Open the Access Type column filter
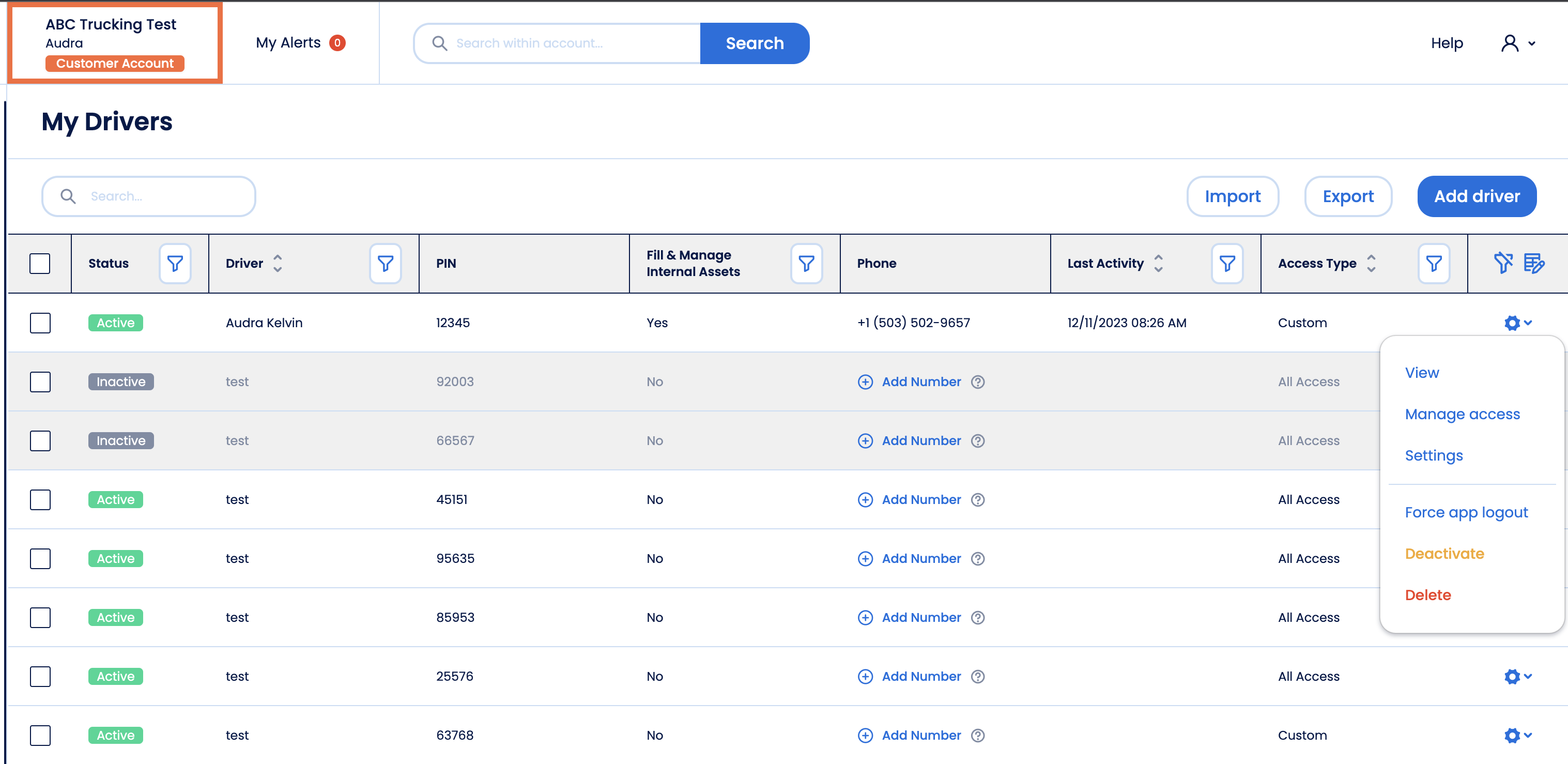This screenshot has height=764, width=1568. (x=1434, y=264)
